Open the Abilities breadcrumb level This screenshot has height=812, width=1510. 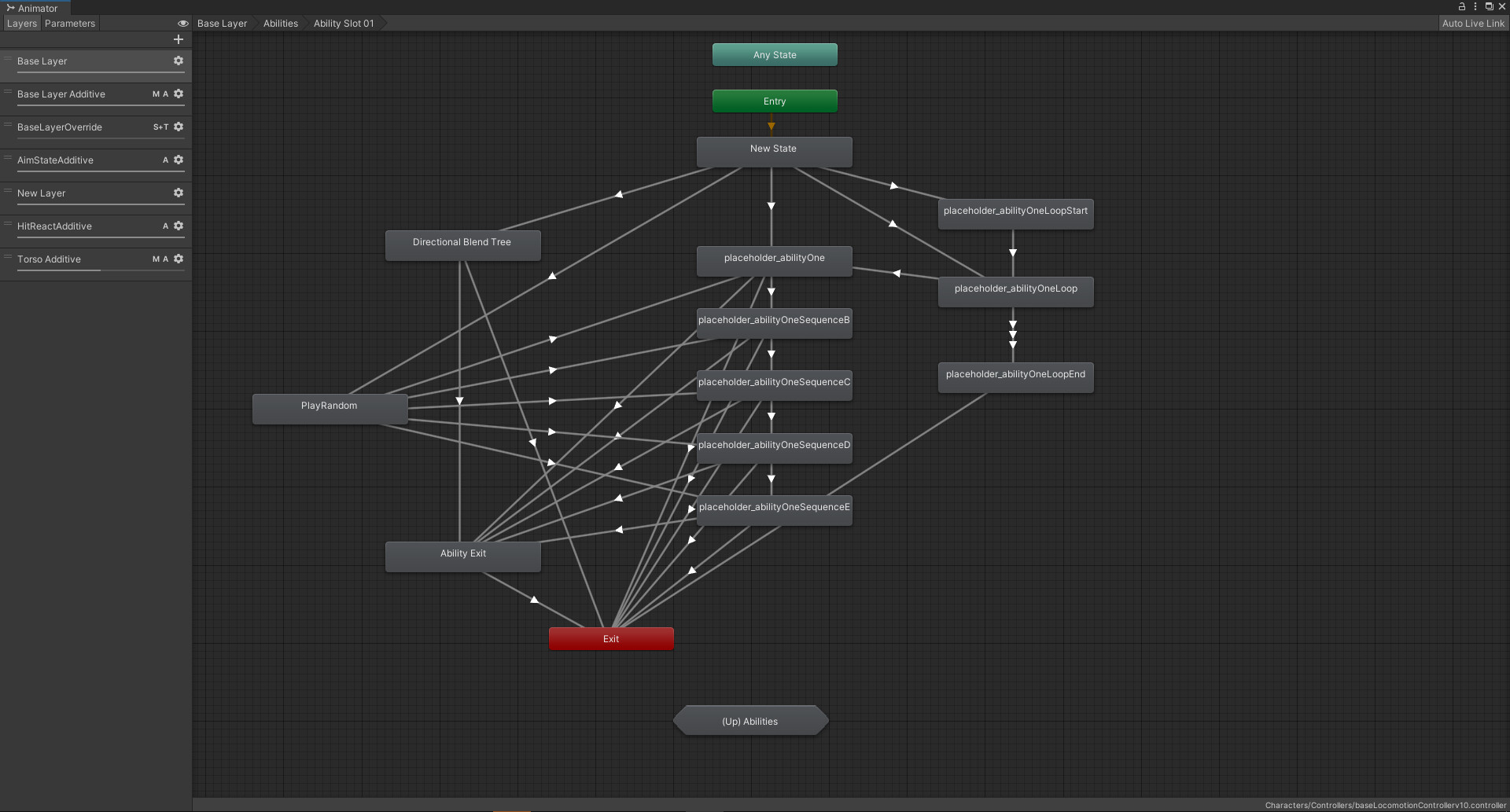coord(280,23)
